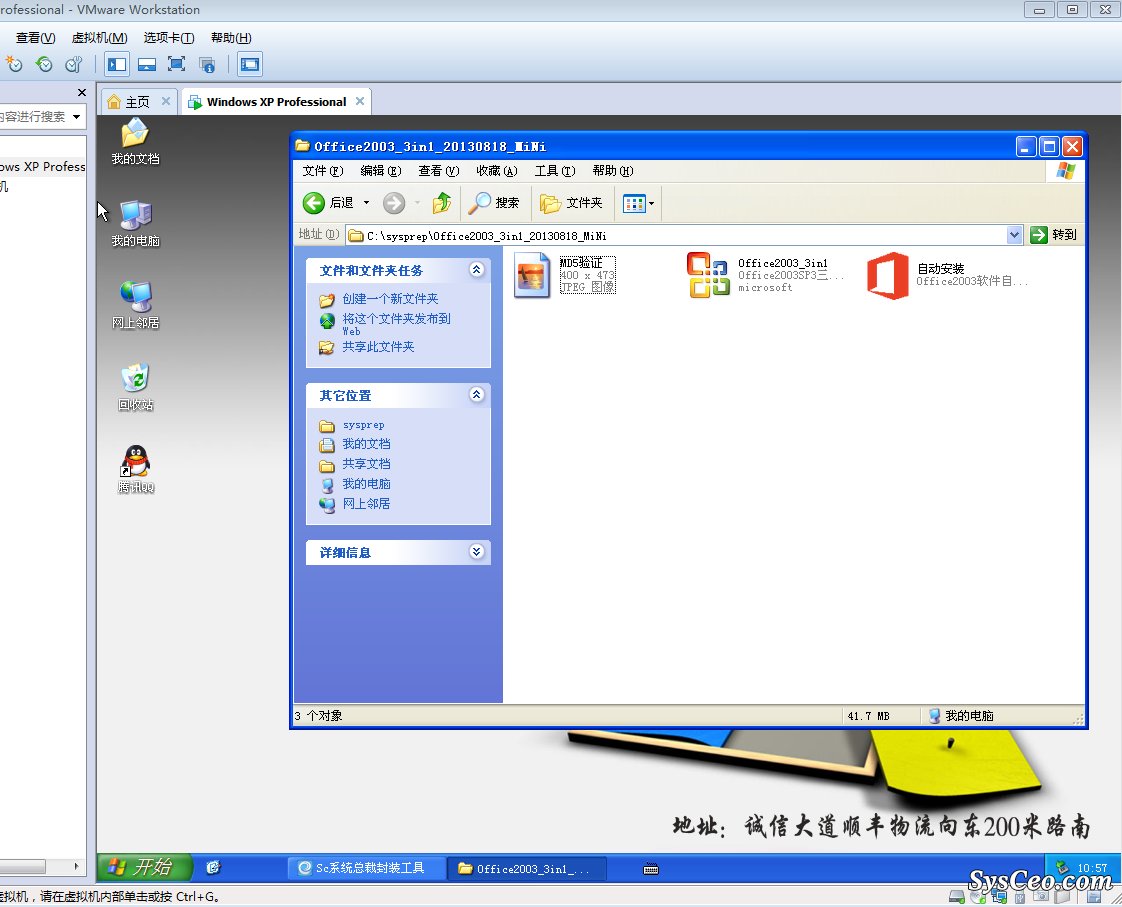
Task: Close the Windows XP Professional tab
Action: [x=360, y=102]
